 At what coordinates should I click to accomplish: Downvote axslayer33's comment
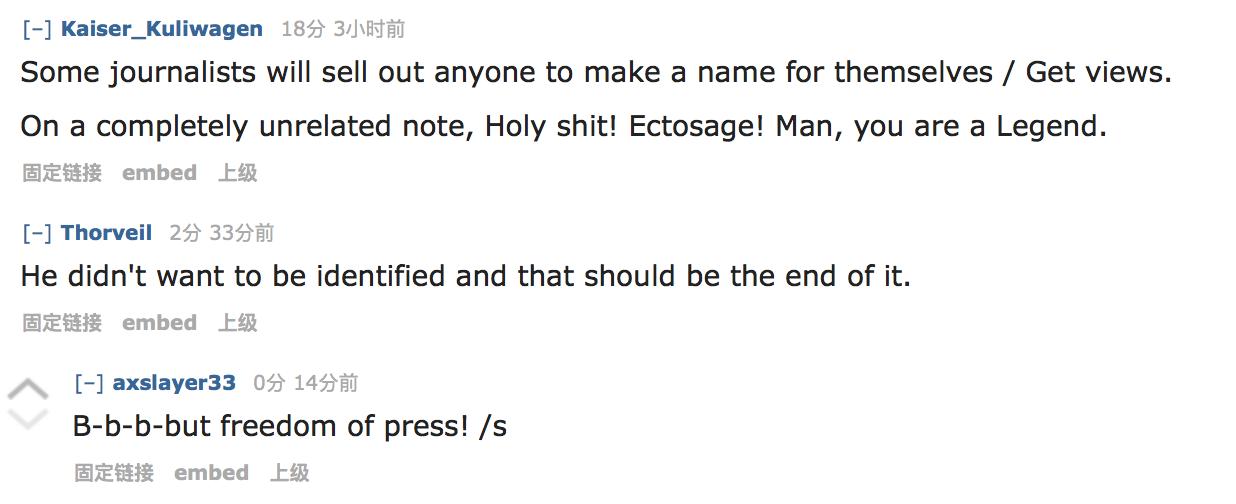[28, 418]
